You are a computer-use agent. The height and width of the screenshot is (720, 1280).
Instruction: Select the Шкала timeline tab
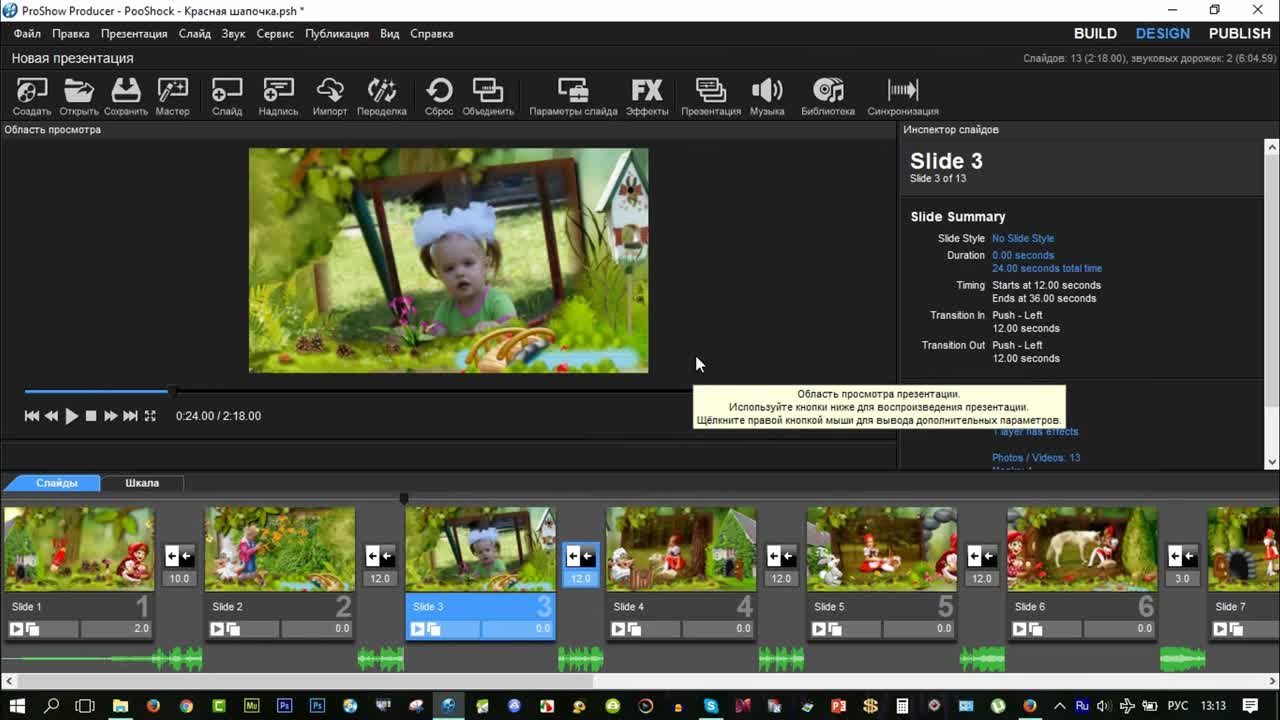pyautogui.click(x=142, y=483)
